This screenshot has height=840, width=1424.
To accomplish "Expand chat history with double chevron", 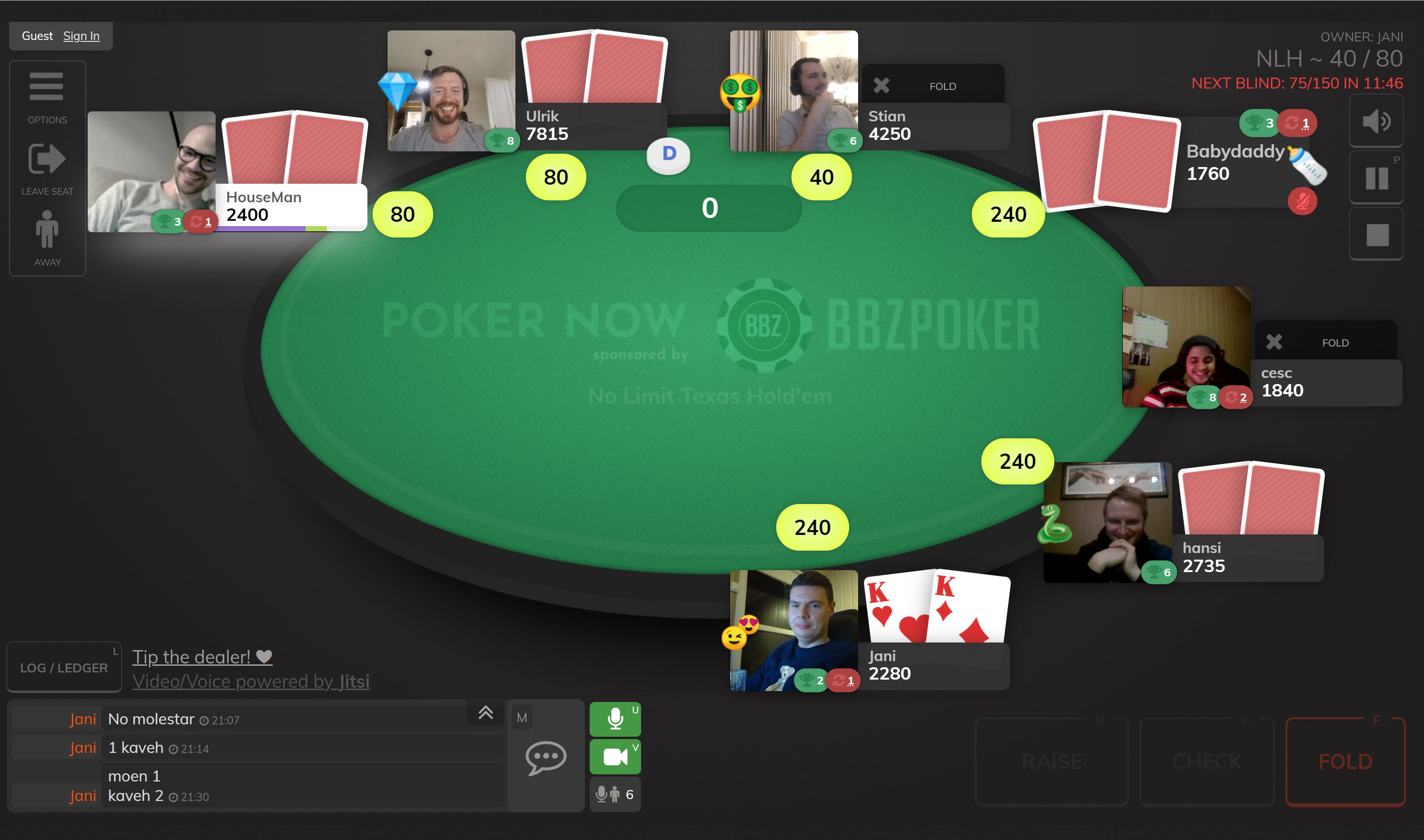I will click(x=485, y=712).
